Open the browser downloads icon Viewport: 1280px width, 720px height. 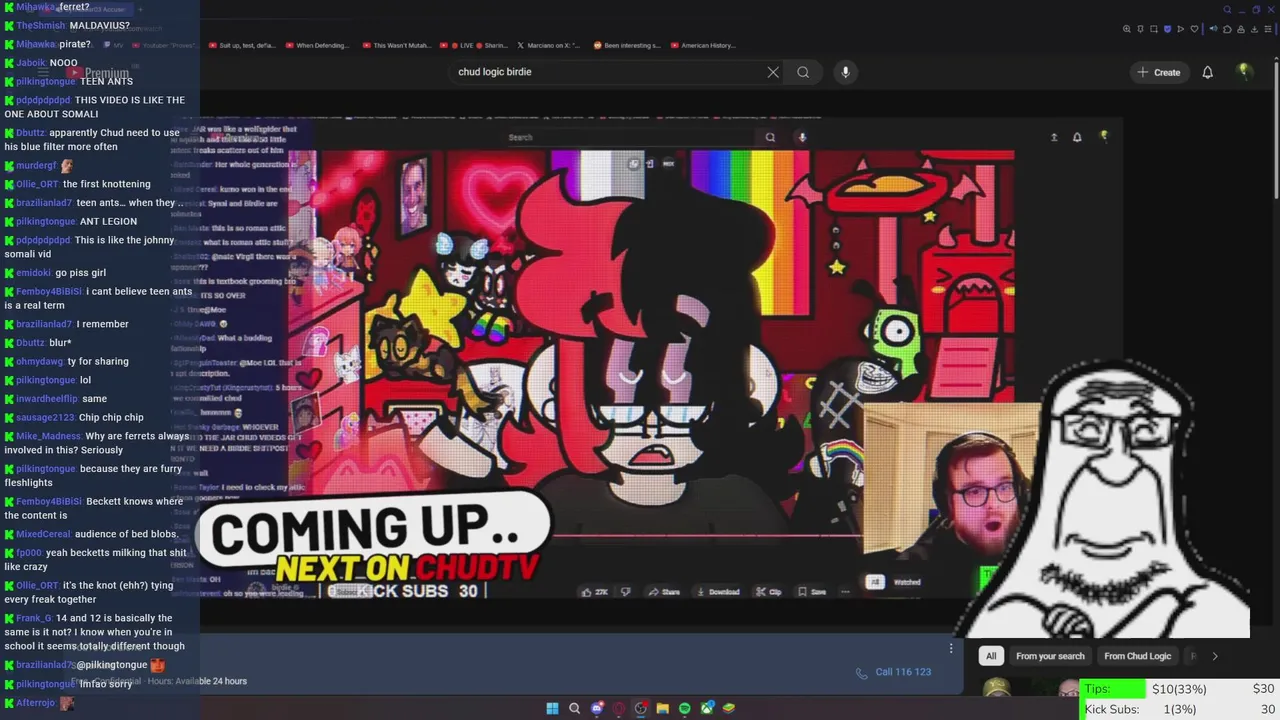pos(1255,29)
